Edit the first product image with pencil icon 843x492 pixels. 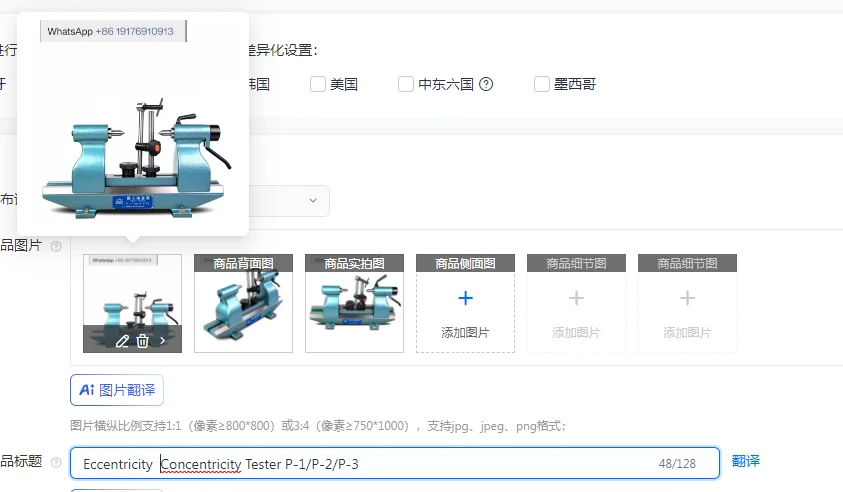122,341
